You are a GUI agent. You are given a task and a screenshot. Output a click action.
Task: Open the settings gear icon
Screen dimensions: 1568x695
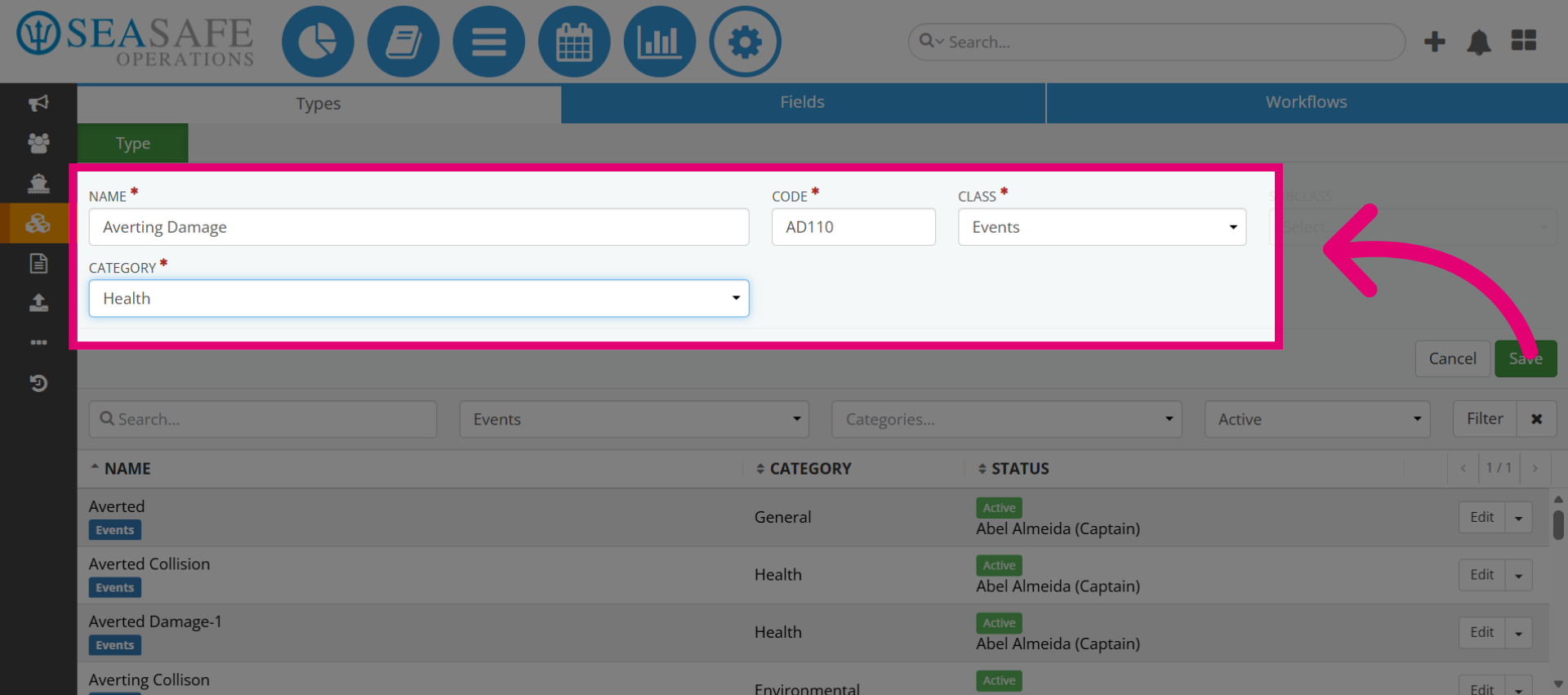745,42
